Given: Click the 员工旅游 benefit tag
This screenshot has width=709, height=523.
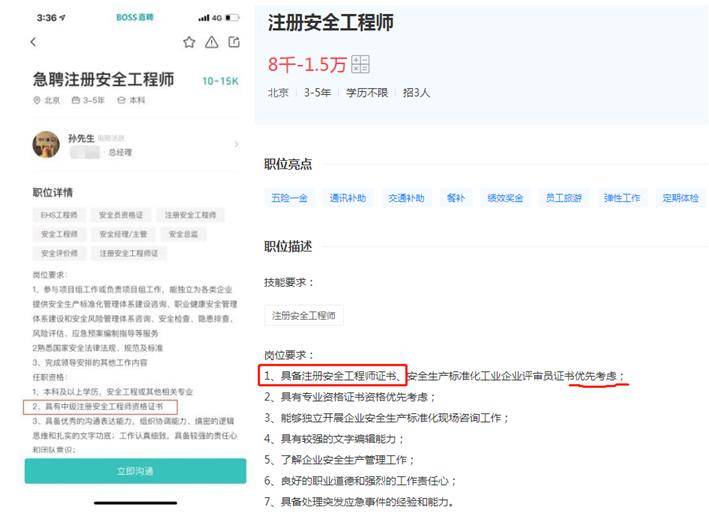Looking at the screenshot, I should click(x=563, y=198).
